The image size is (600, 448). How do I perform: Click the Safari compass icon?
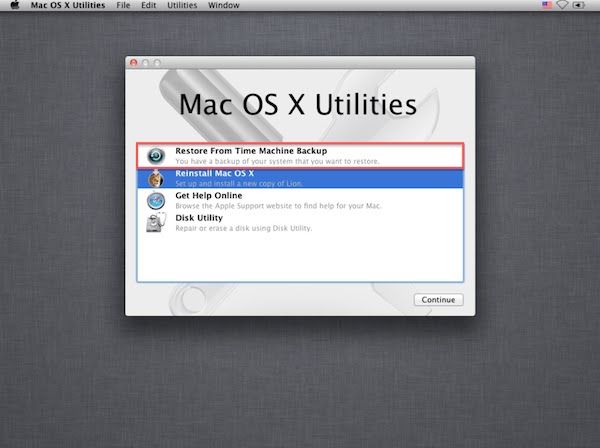[156, 201]
